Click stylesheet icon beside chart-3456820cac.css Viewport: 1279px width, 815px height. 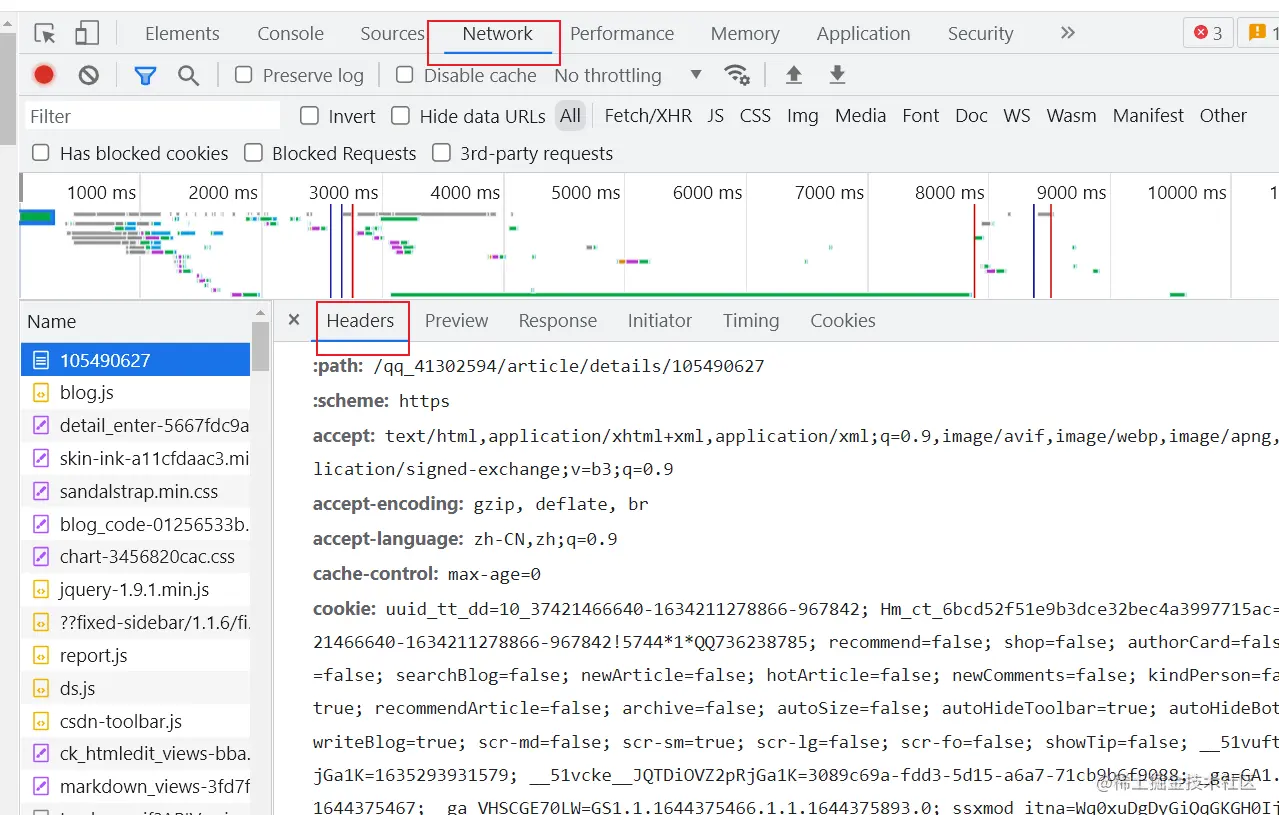coord(41,557)
